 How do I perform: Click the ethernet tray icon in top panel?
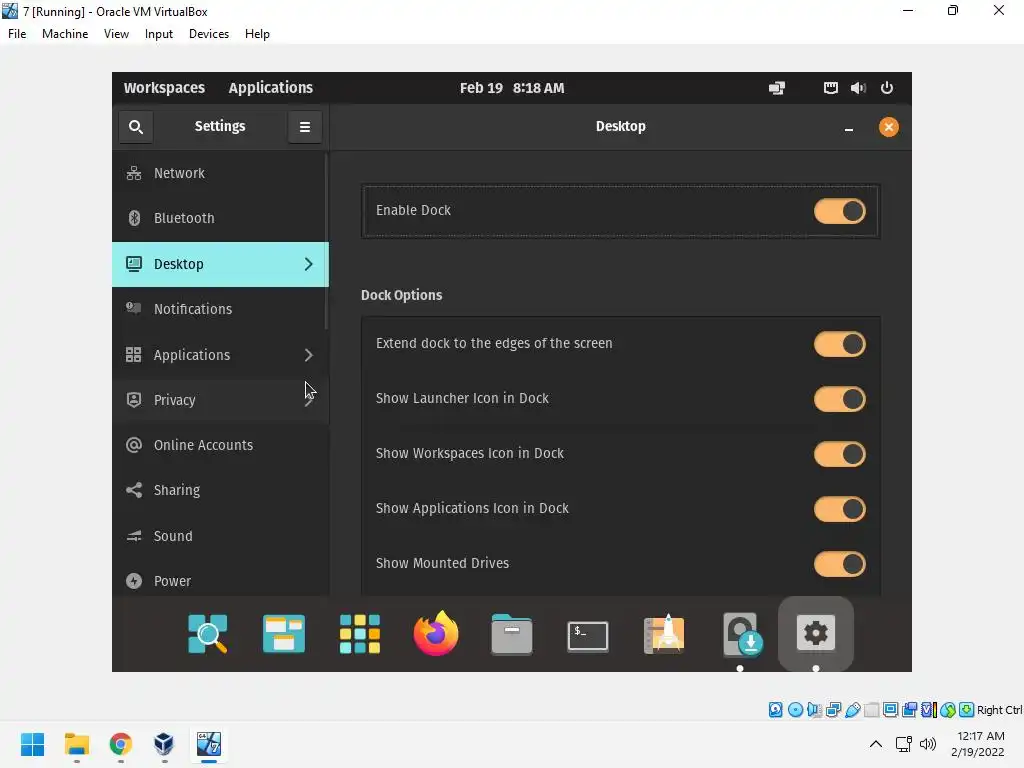point(831,88)
